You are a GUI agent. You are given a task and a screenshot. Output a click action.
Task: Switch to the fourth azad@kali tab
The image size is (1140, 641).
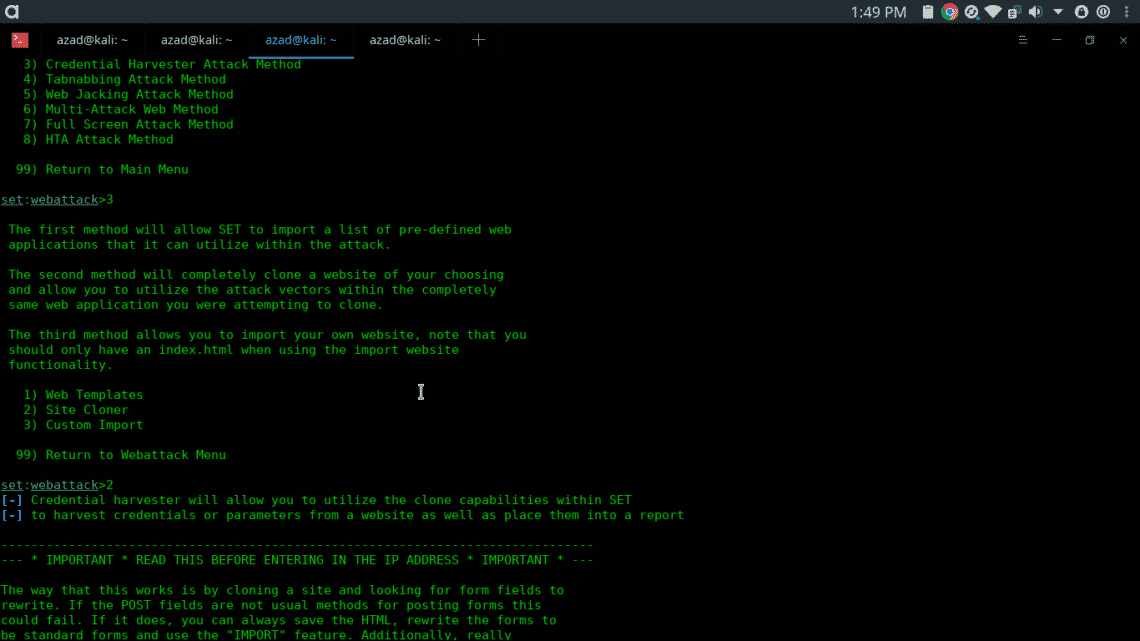(405, 40)
